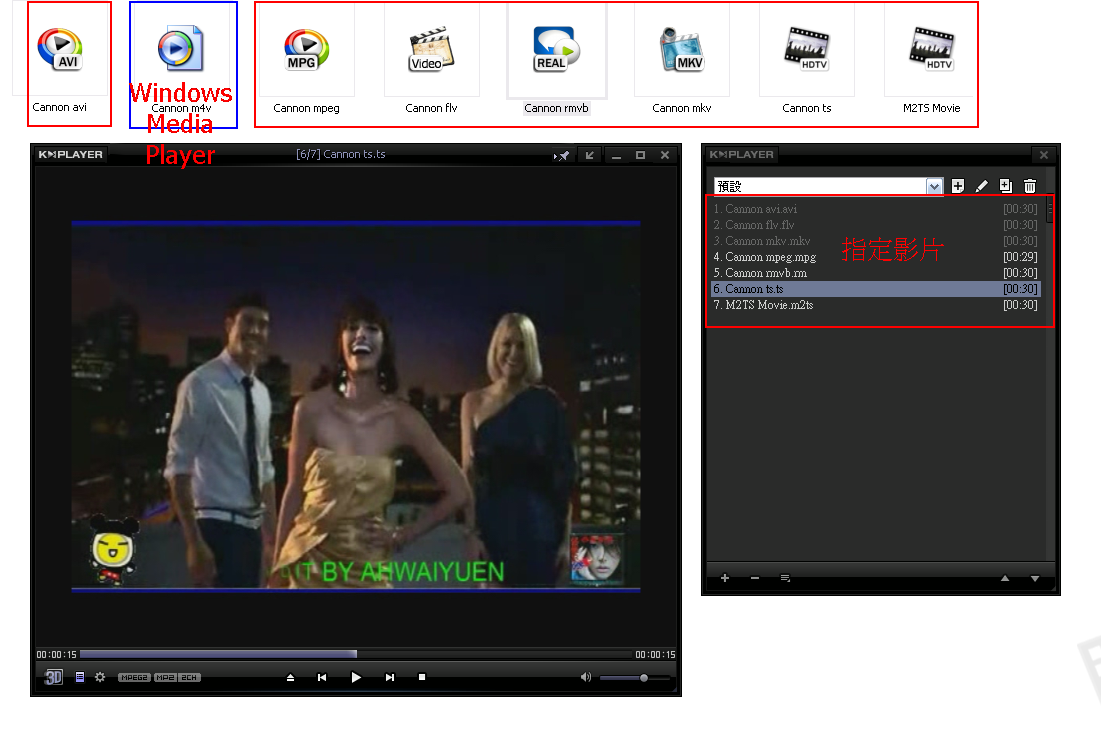
Task: Select playlist item 3. Cannon mkv.mkv
Action: click(876, 241)
